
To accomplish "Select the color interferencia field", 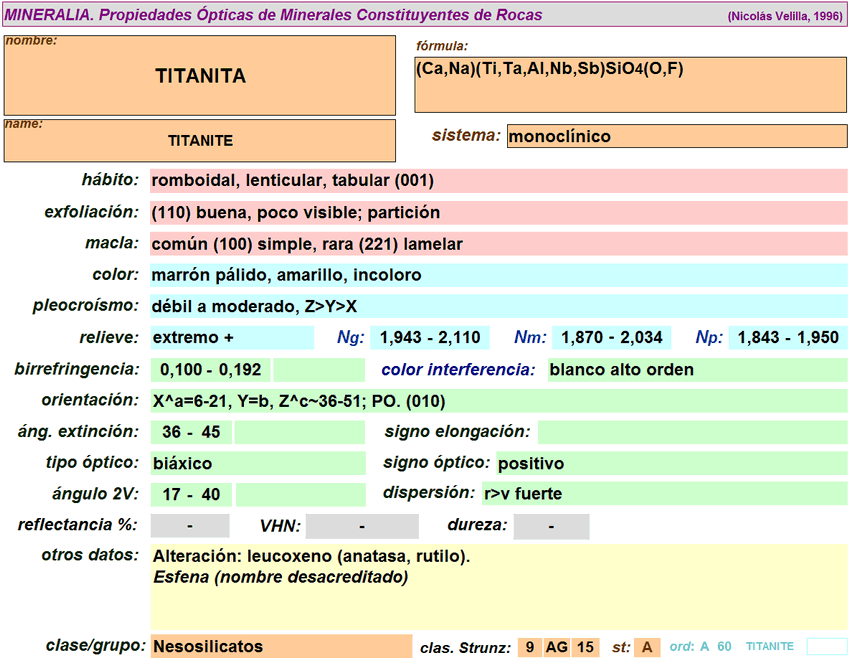I will coord(696,370).
